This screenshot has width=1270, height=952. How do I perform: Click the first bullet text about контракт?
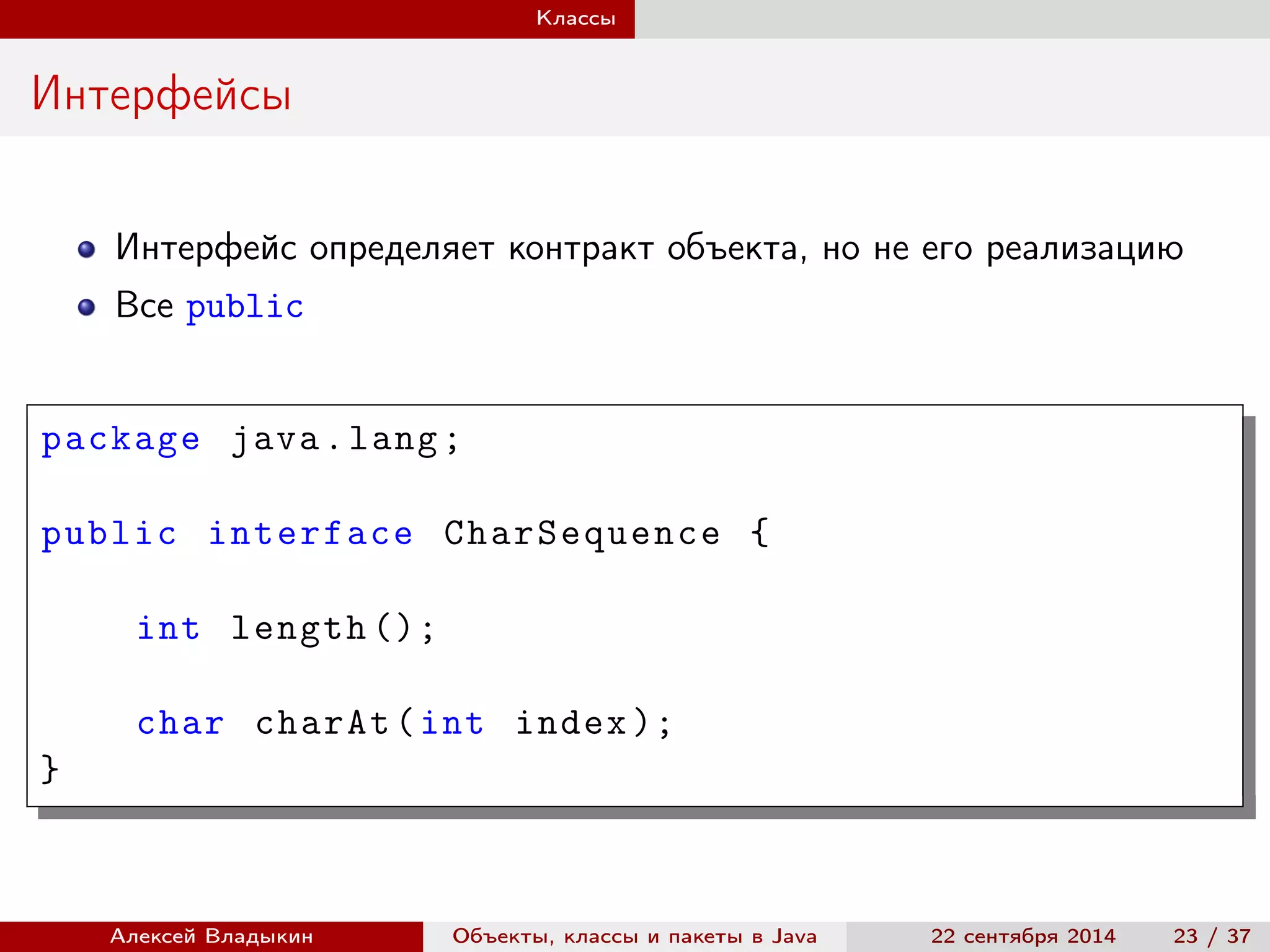point(649,249)
